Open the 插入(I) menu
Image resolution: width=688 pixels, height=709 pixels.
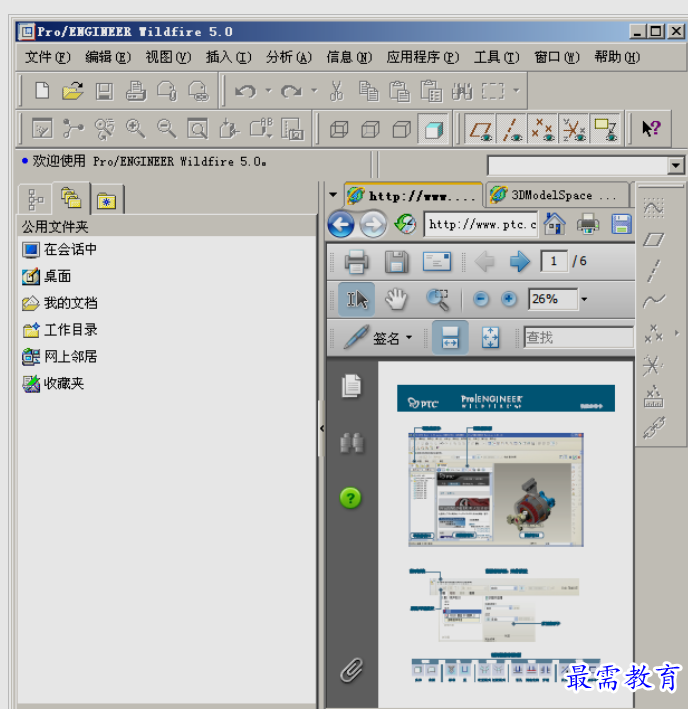(228, 57)
